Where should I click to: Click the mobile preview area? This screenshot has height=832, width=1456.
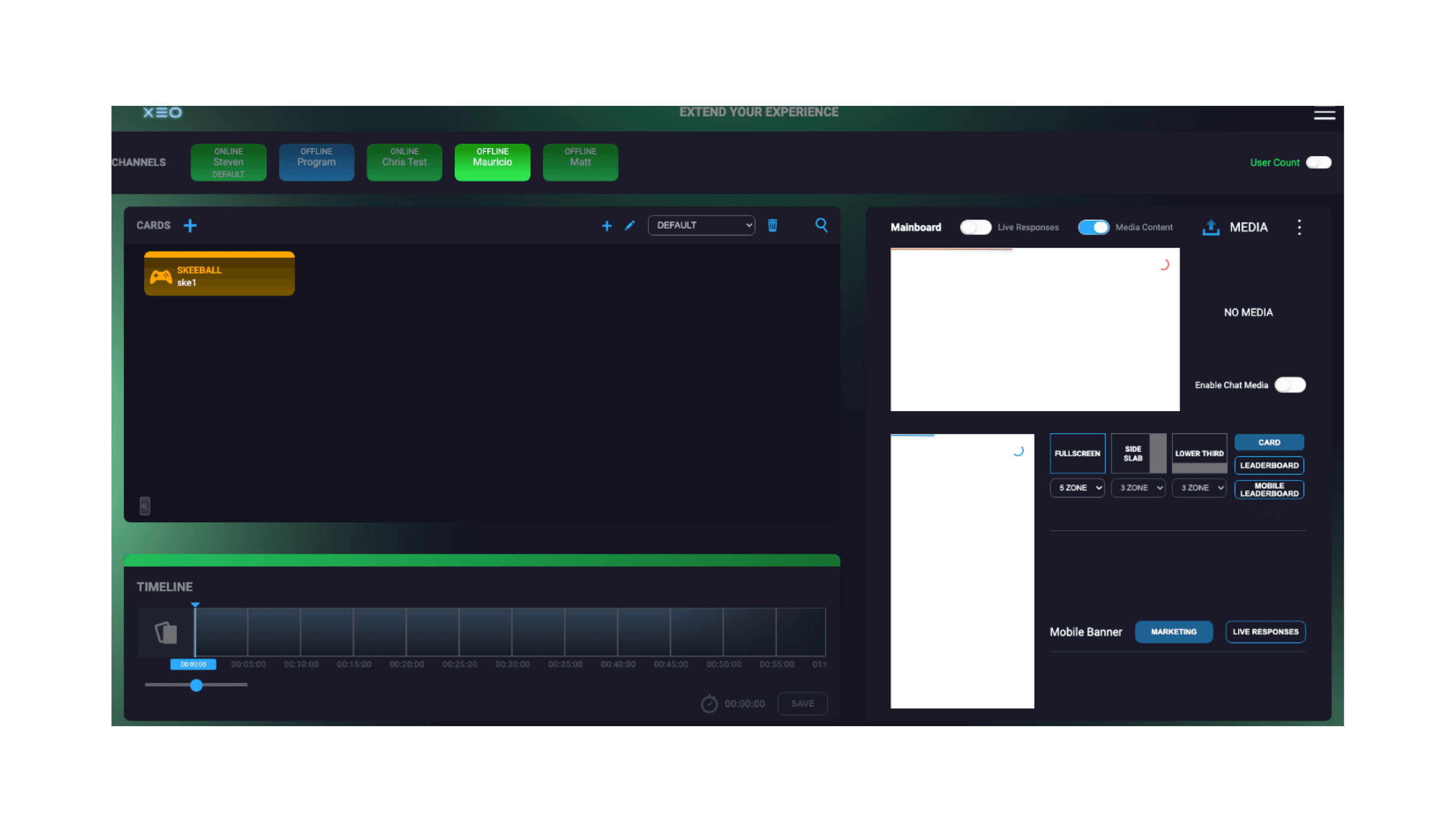(962, 571)
